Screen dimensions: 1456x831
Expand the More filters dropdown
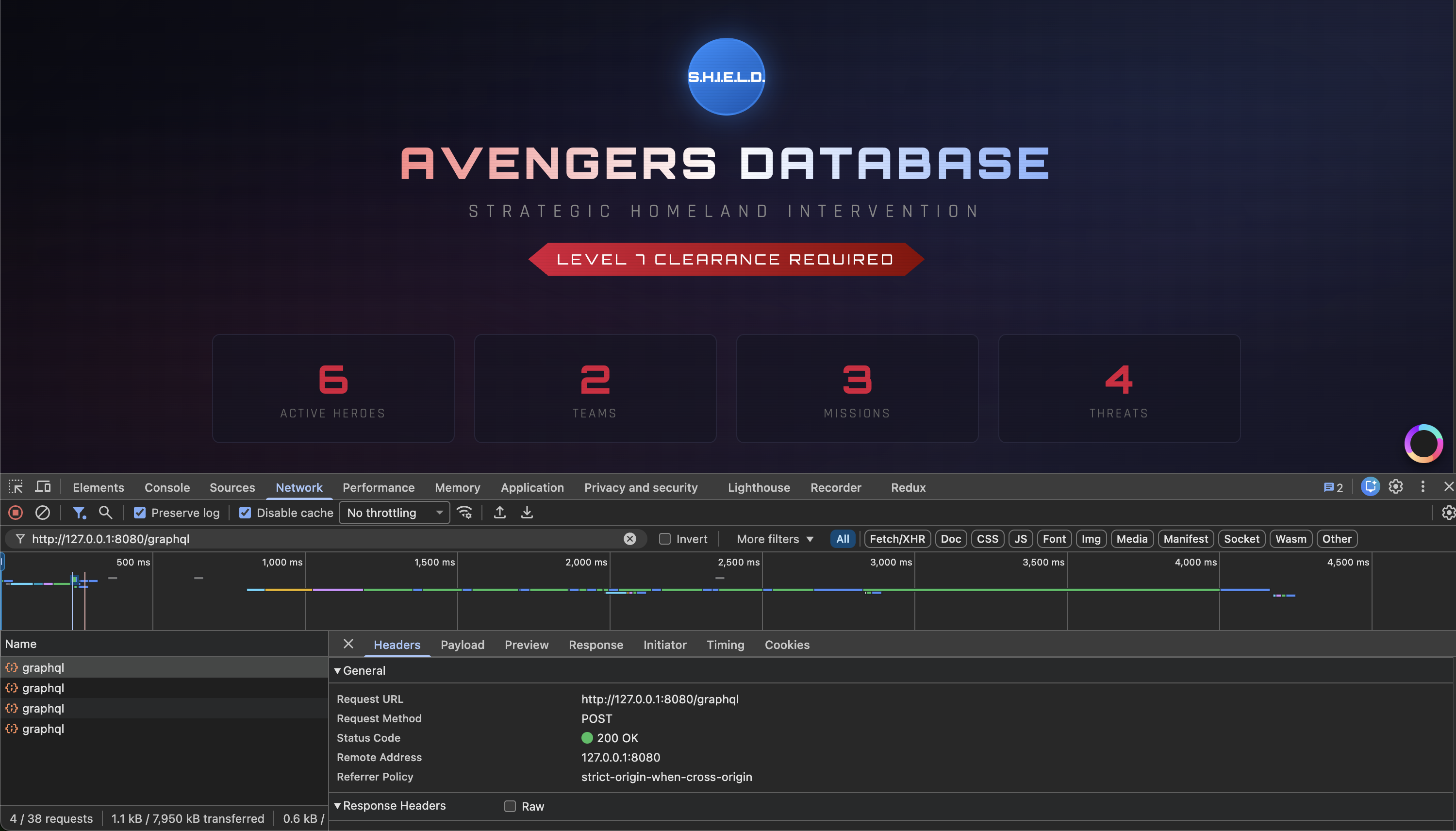tap(775, 539)
